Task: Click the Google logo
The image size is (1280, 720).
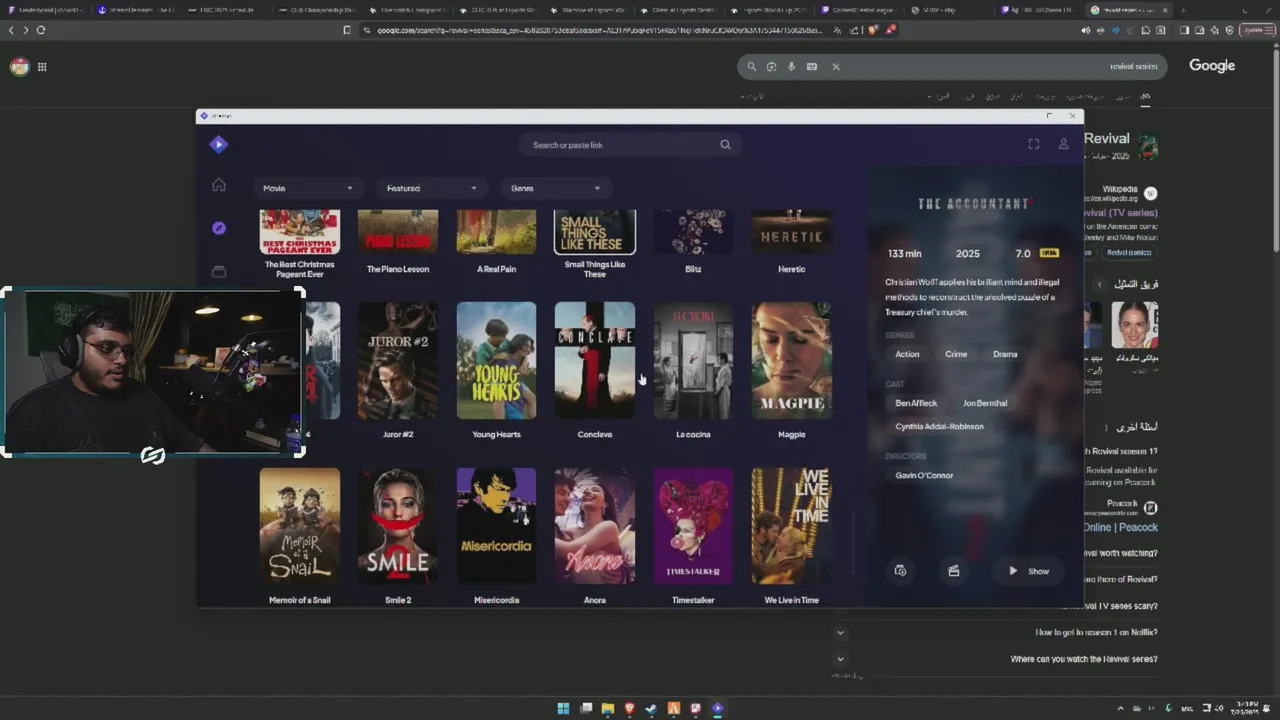Action: coord(1212,66)
